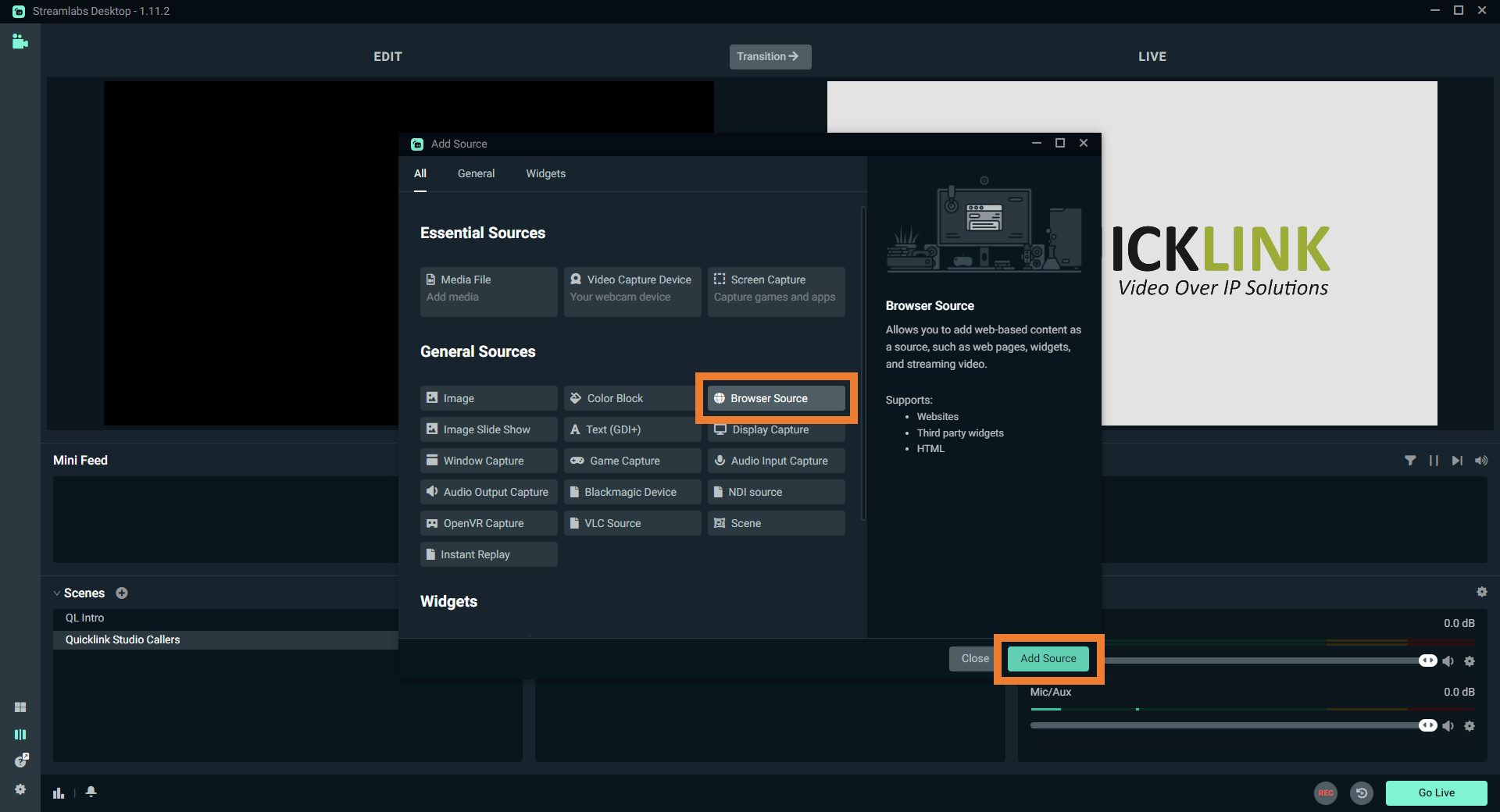Open the layout editor grid icon in sidebar
The height and width of the screenshot is (812, 1500).
point(20,707)
